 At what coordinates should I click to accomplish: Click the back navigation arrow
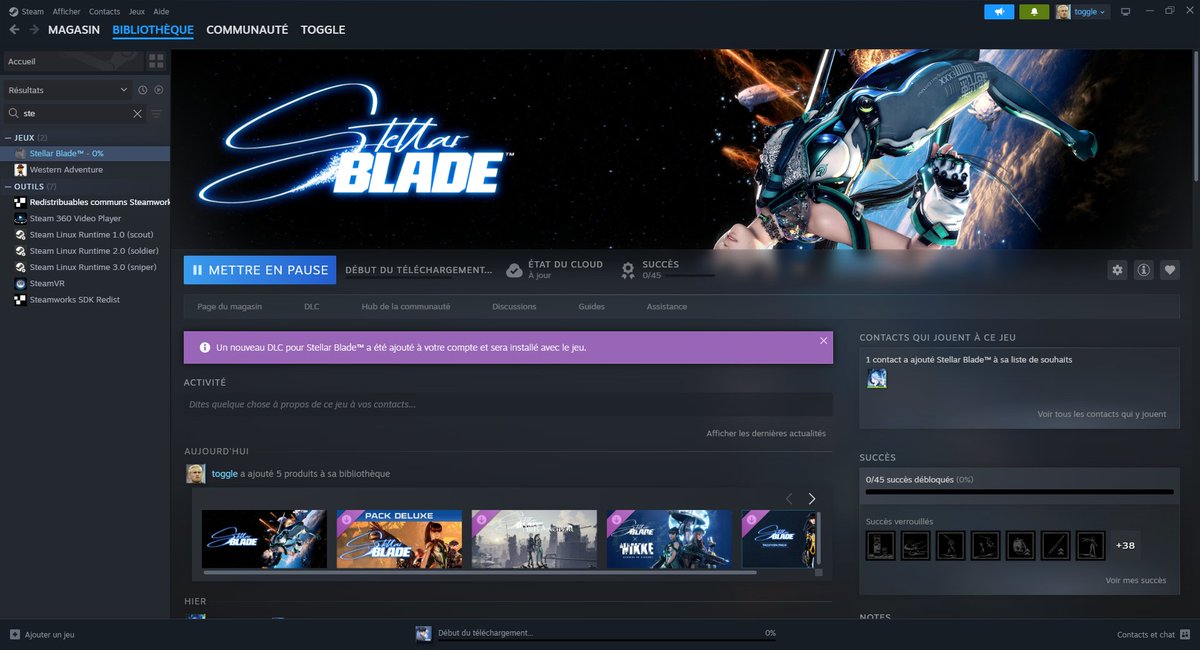(x=14, y=30)
